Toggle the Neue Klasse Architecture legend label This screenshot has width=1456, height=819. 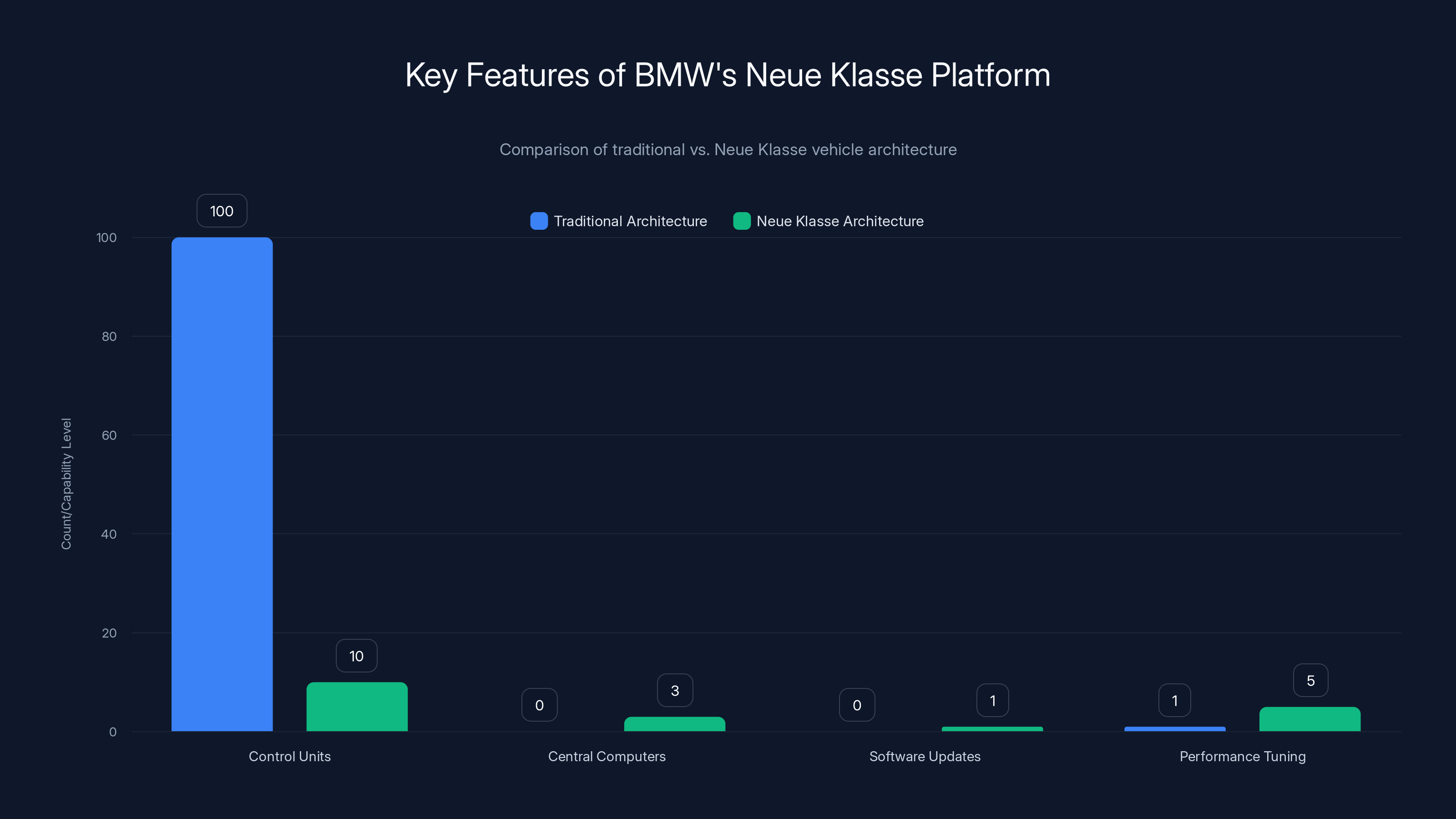840,221
